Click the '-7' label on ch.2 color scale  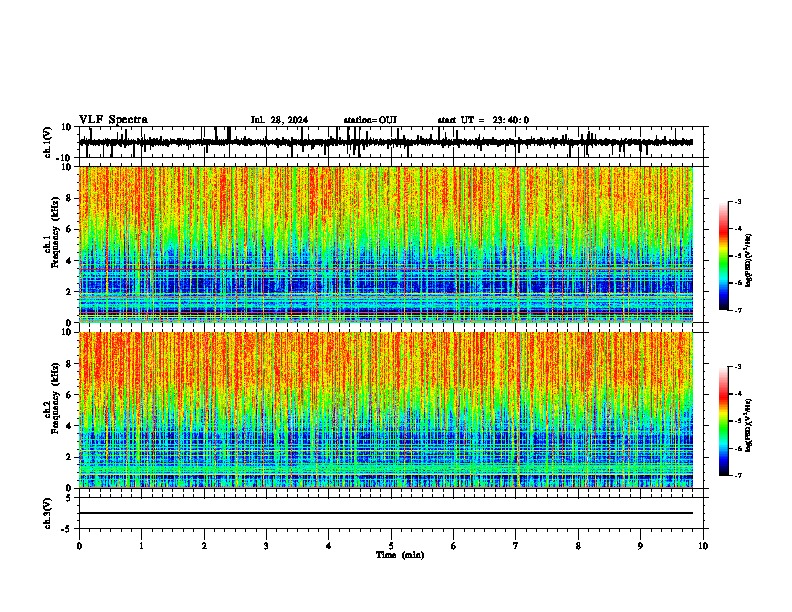coord(738,475)
